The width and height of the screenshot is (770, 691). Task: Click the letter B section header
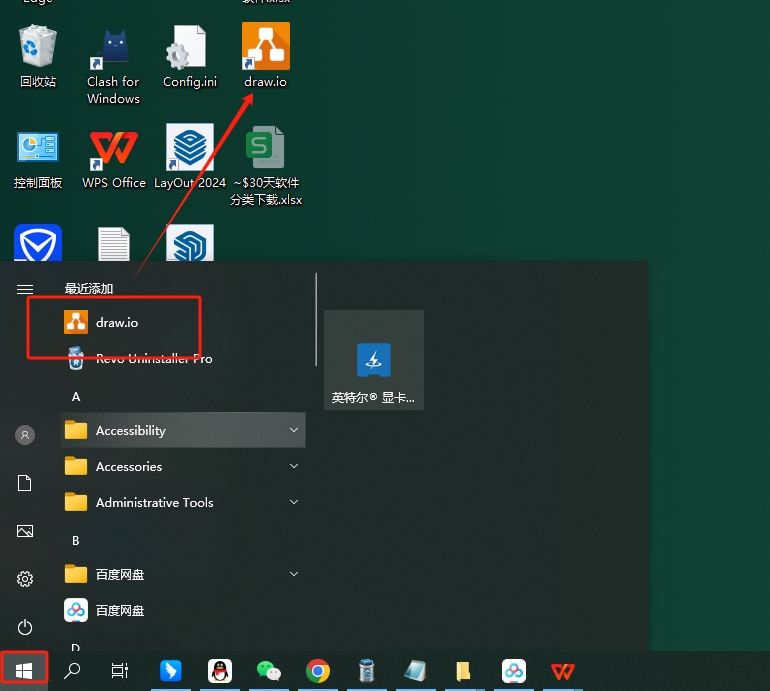[x=76, y=541]
